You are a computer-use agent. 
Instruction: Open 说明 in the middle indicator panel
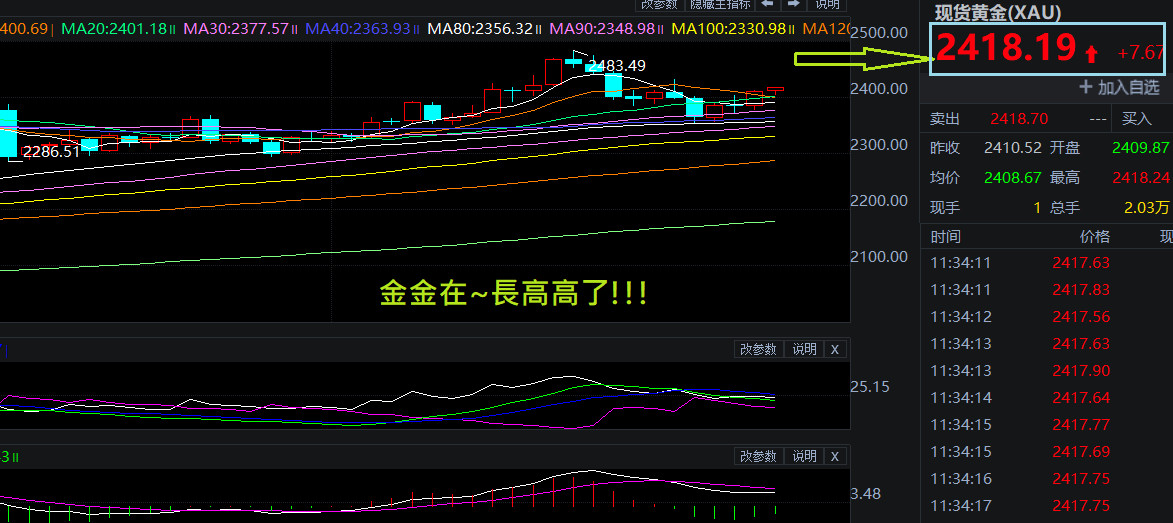pyautogui.click(x=804, y=349)
